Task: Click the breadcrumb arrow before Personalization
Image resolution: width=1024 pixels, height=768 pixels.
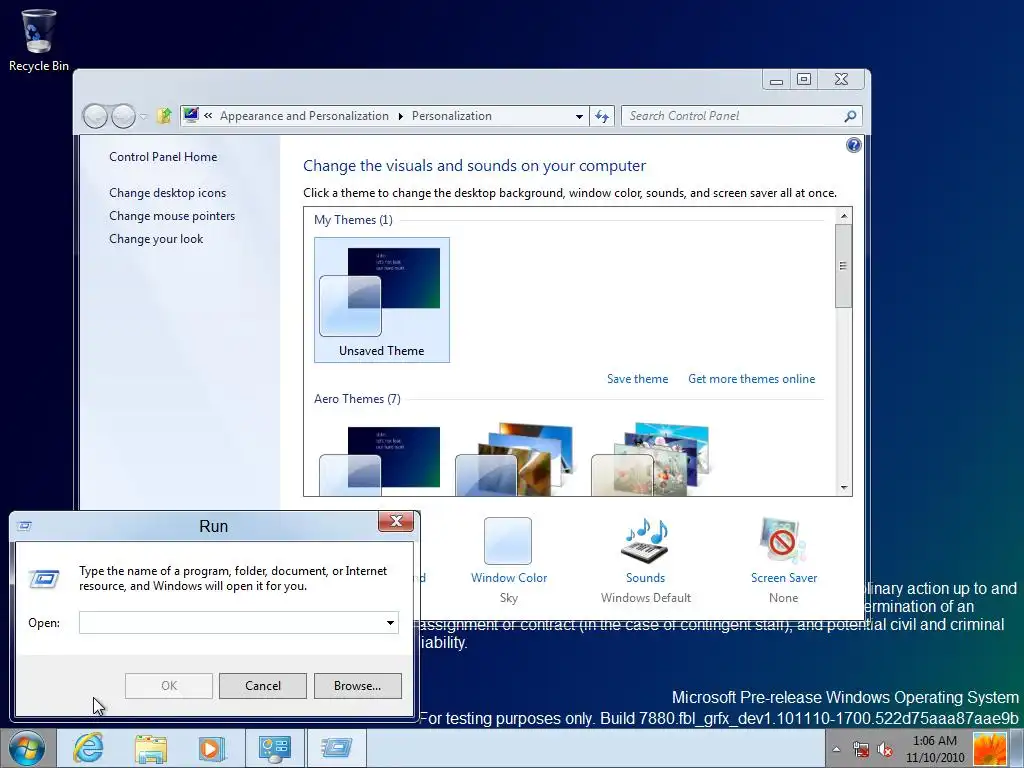Action: pyautogui.click(x=400, y=116)
